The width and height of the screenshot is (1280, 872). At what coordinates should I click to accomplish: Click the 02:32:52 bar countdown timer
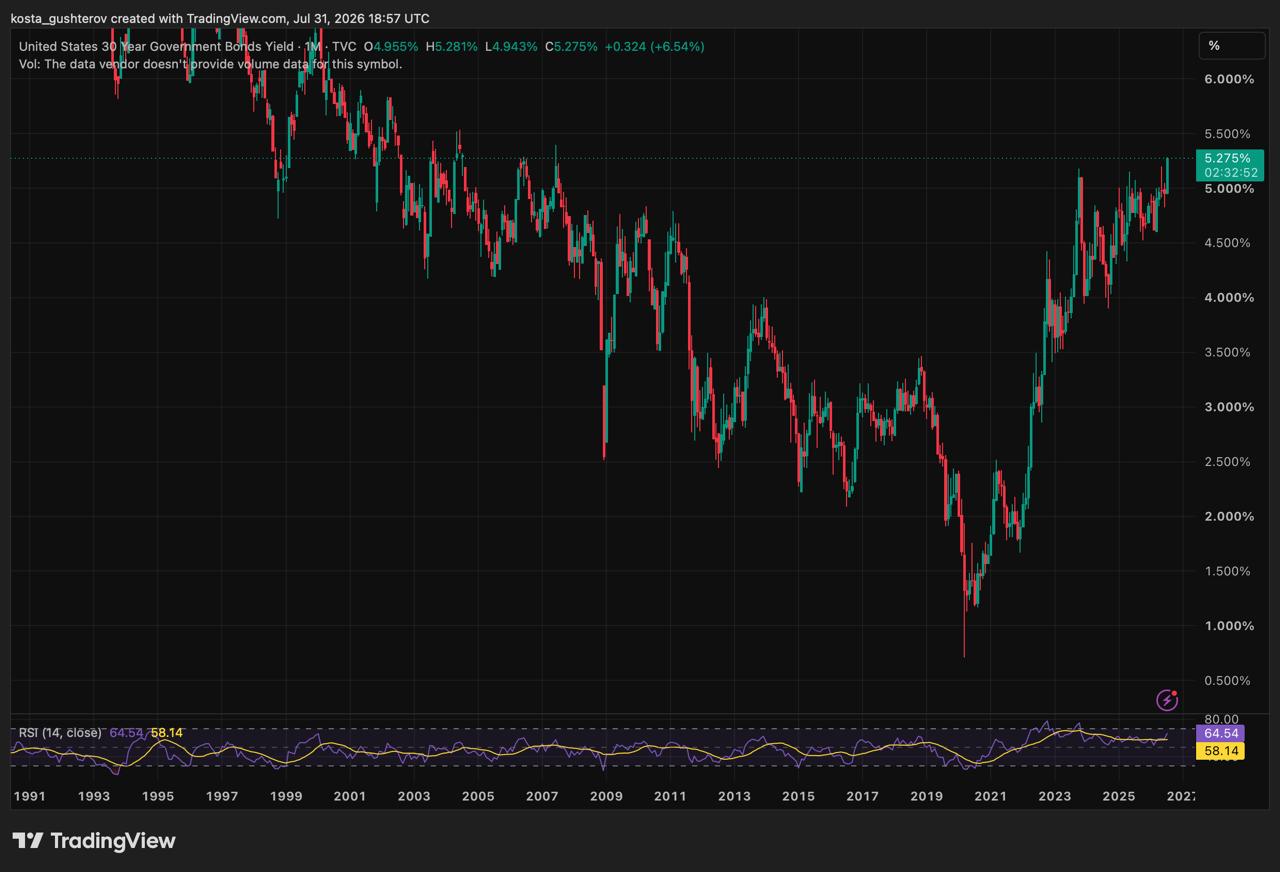[x=1229, y=173]
